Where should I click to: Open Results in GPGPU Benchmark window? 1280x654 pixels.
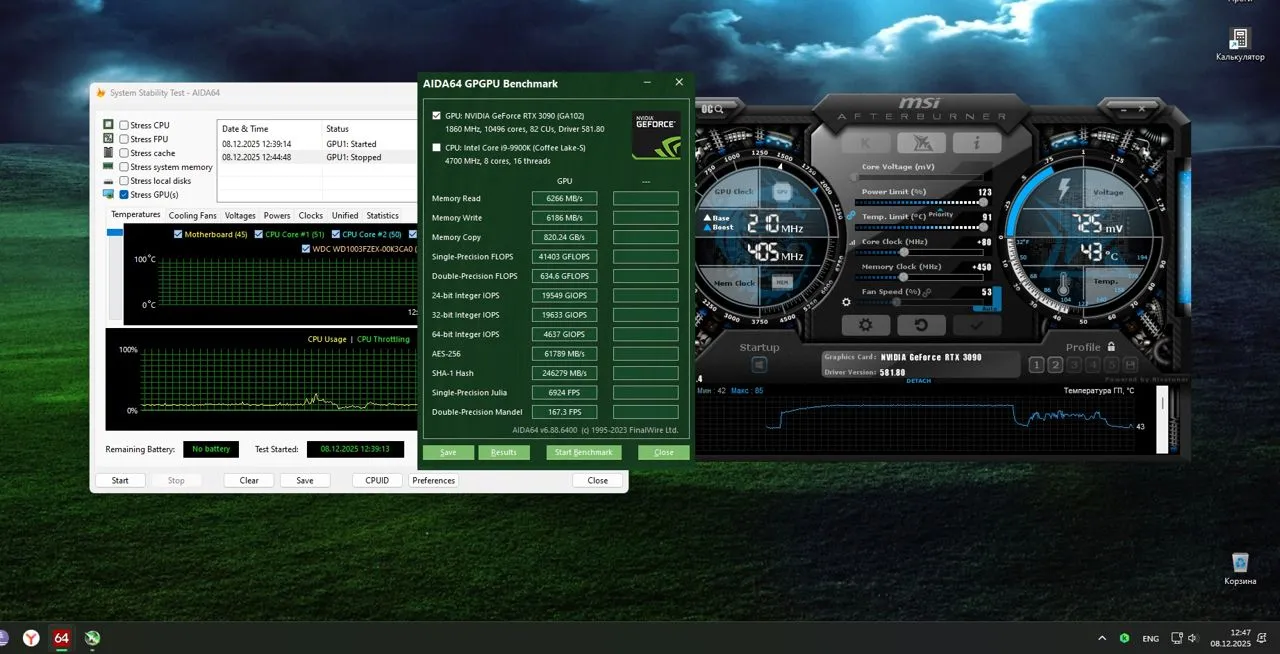[x=504, y=452]
